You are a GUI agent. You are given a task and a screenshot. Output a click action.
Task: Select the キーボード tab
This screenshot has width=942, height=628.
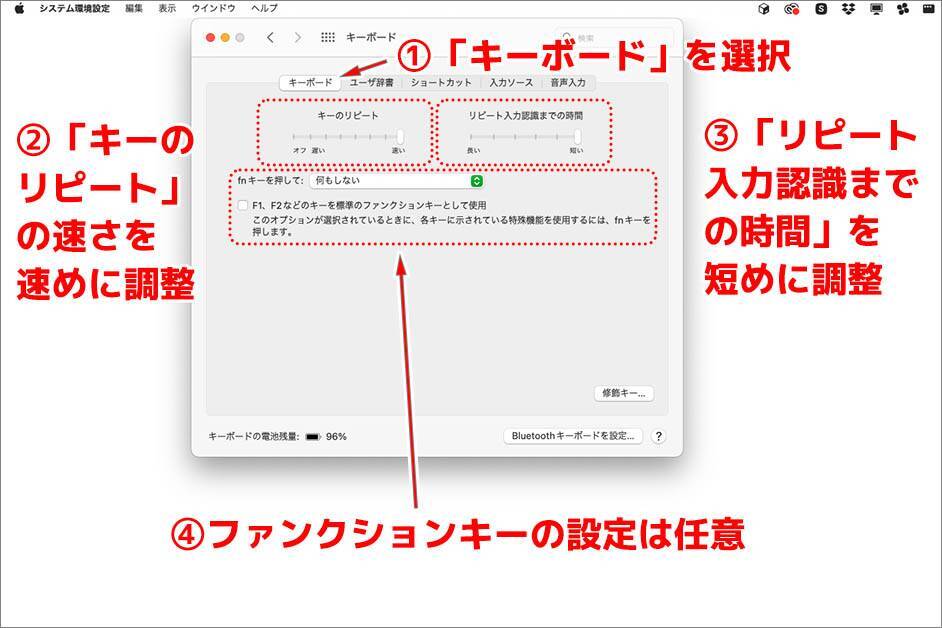click(310, 82)
